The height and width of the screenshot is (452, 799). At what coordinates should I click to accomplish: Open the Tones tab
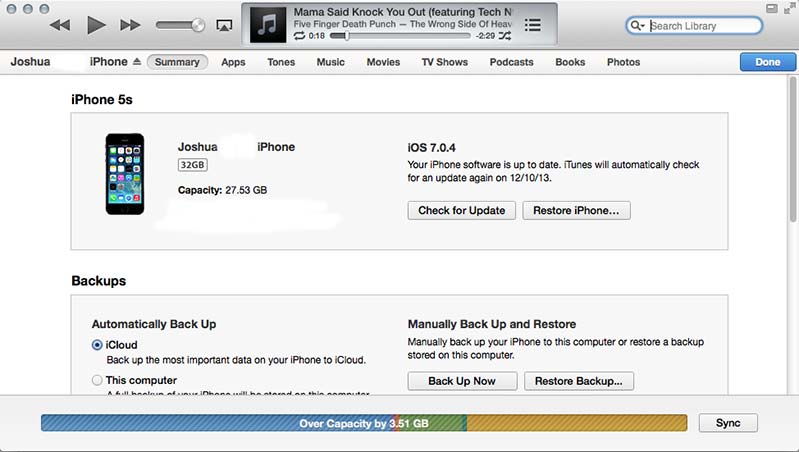coord(281,62)
